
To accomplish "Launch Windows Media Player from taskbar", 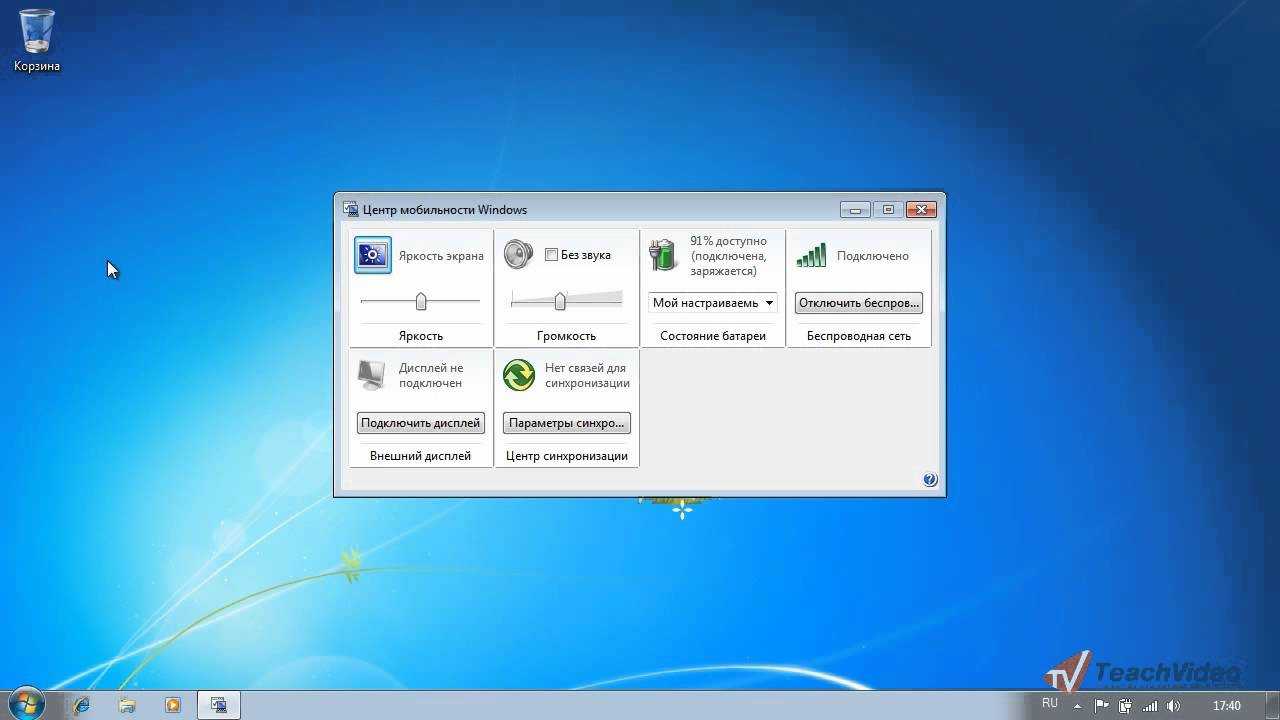I will pos(173,705).
